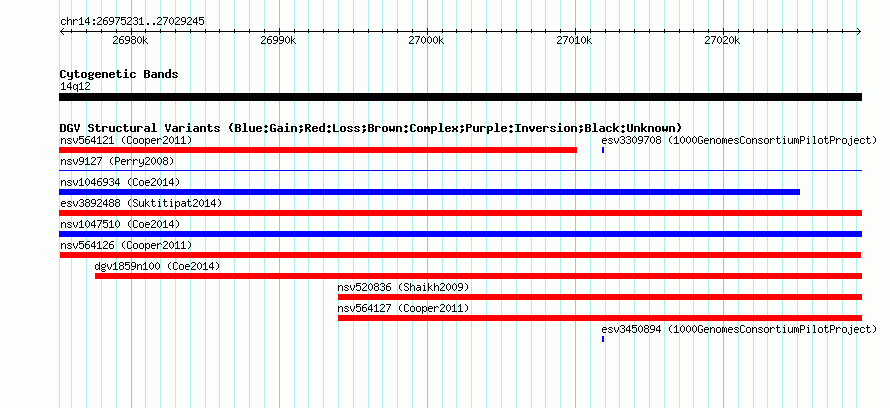
Task: Click the red nsv564121 structural variant bar
Action: (x=318, y=150)
